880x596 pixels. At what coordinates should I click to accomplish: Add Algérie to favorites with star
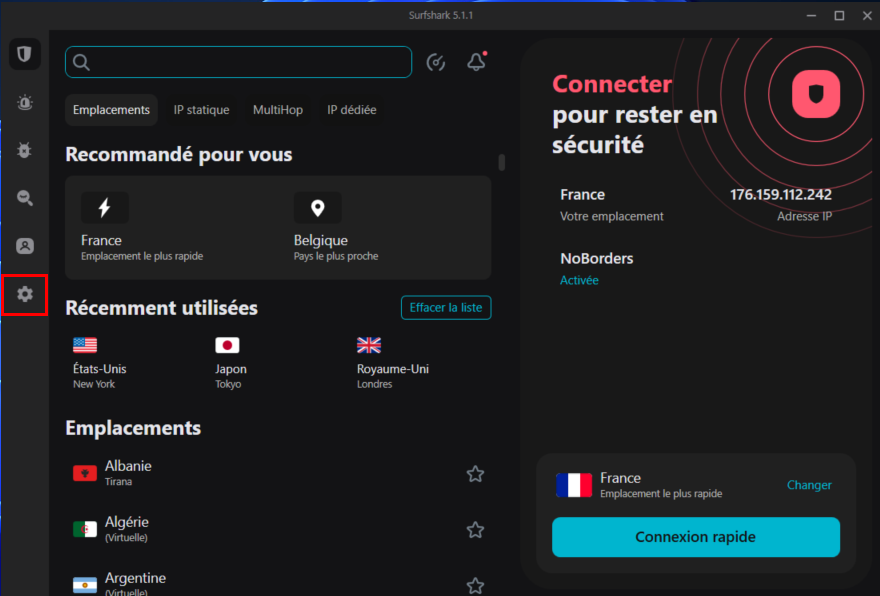[x=475, y=530]
